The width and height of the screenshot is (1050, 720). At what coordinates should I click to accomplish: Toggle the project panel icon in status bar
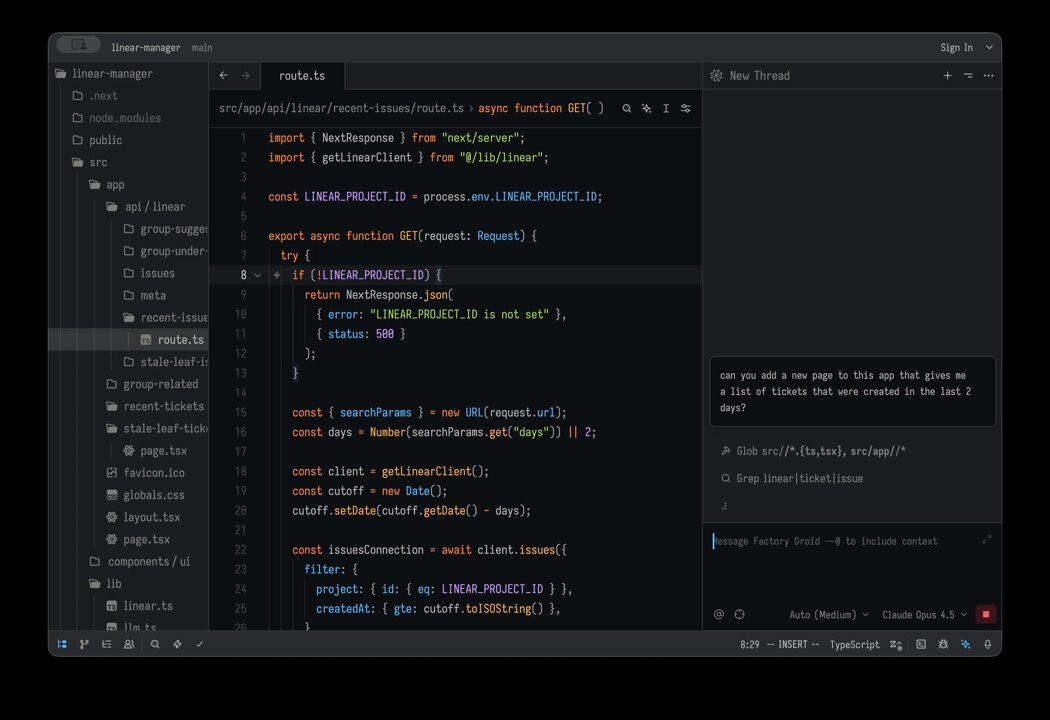[62, 645]
